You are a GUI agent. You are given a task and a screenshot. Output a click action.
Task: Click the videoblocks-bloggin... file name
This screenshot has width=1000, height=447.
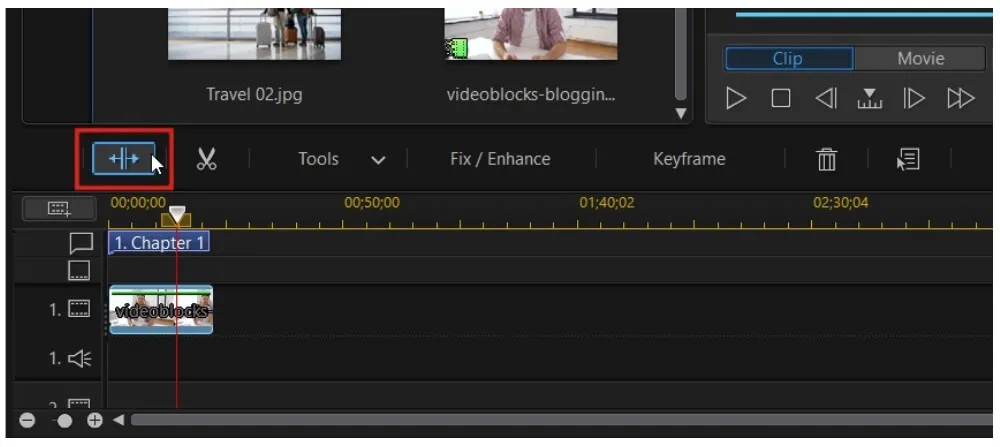coord(531,95)
